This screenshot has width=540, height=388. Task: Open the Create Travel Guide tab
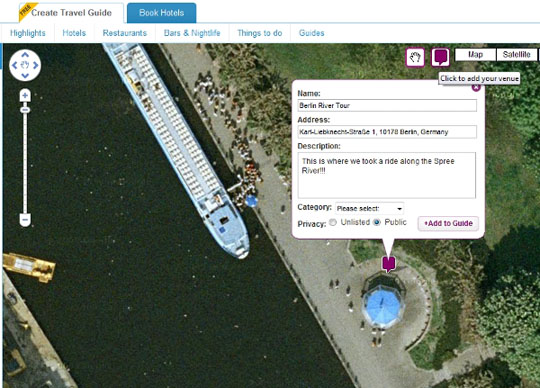[71, 13]
